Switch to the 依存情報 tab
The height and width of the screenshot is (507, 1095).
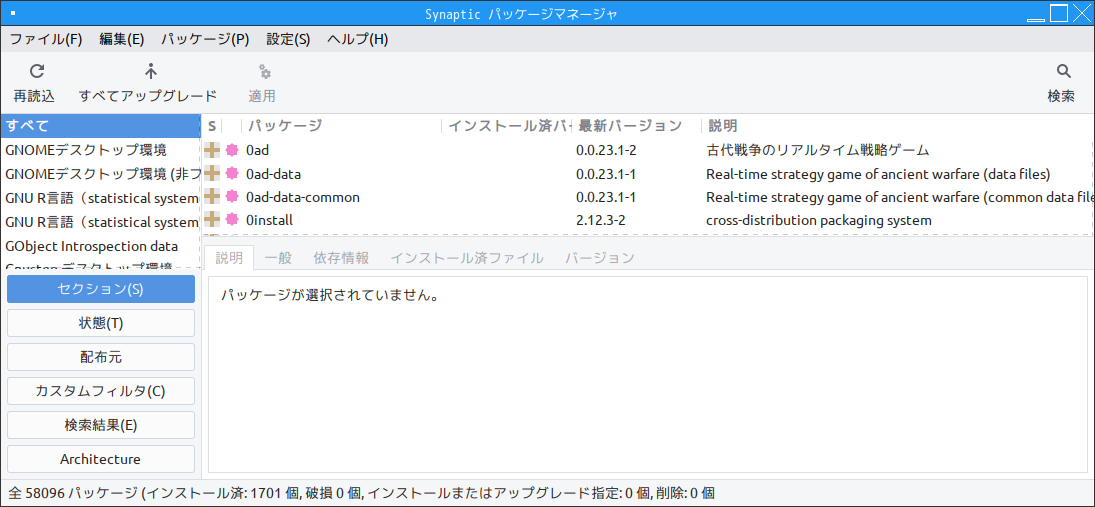coord(341,258)
